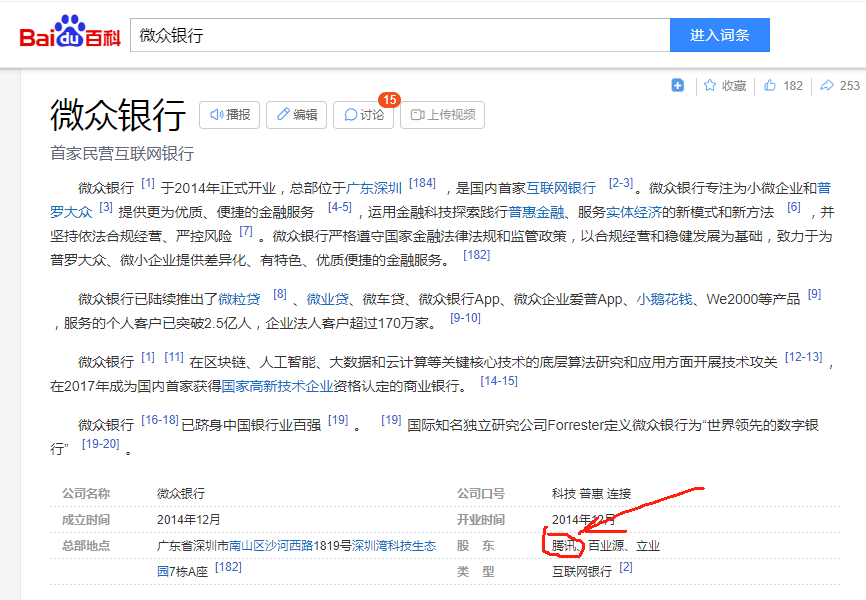Click the blue plus icon beside 收藏
This screenshot has height=600, width=866.
coord(678,85)
